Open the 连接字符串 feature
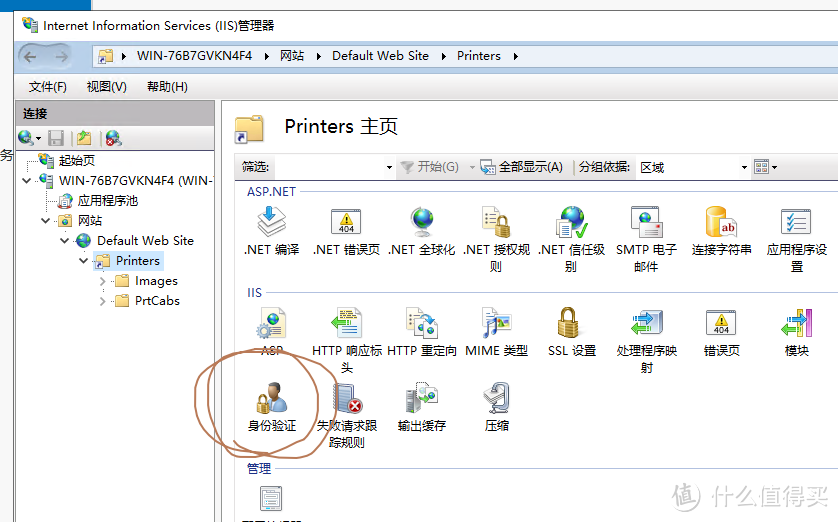 721,231
